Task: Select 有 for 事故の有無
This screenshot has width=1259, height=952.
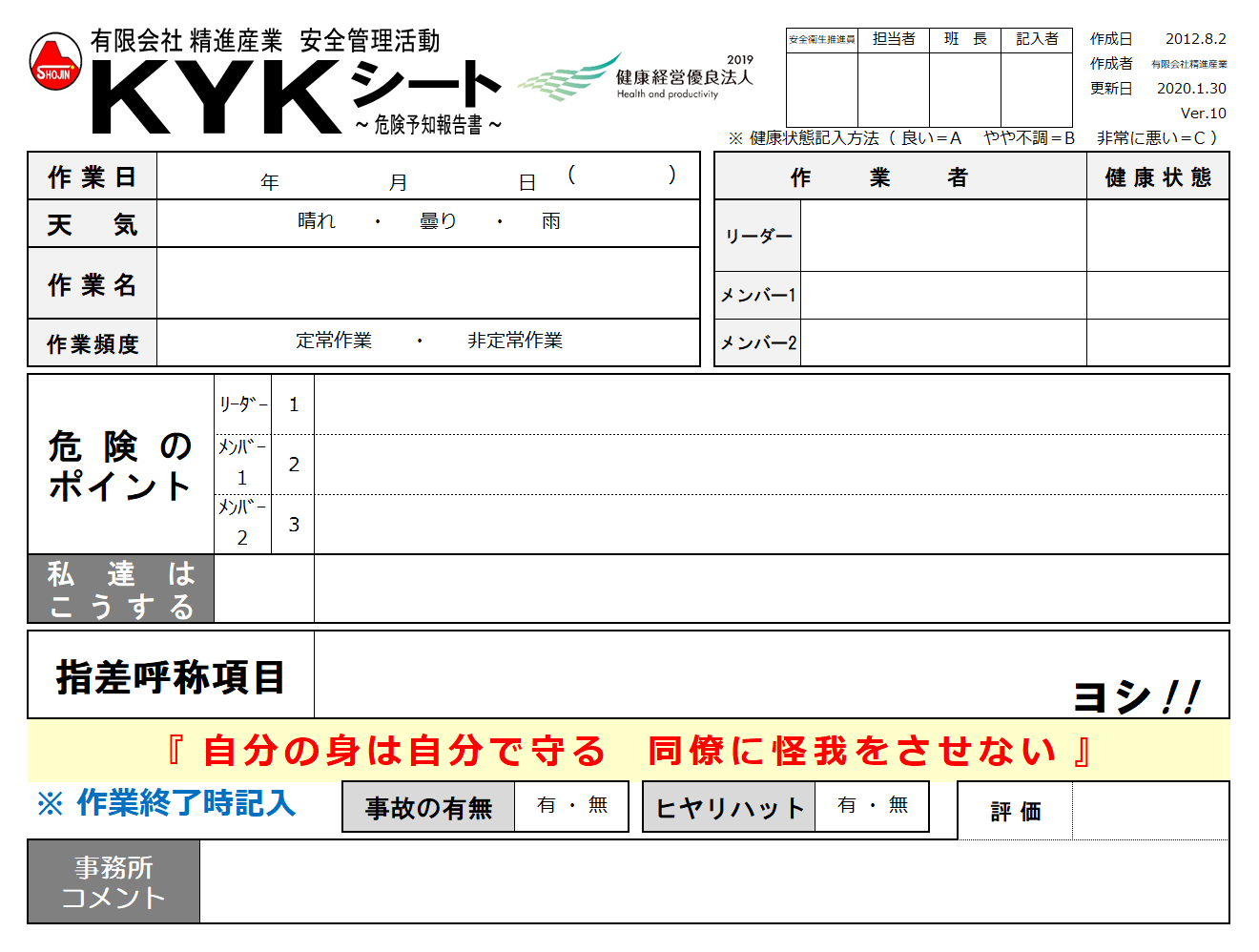Action: (x=547, y=805)
